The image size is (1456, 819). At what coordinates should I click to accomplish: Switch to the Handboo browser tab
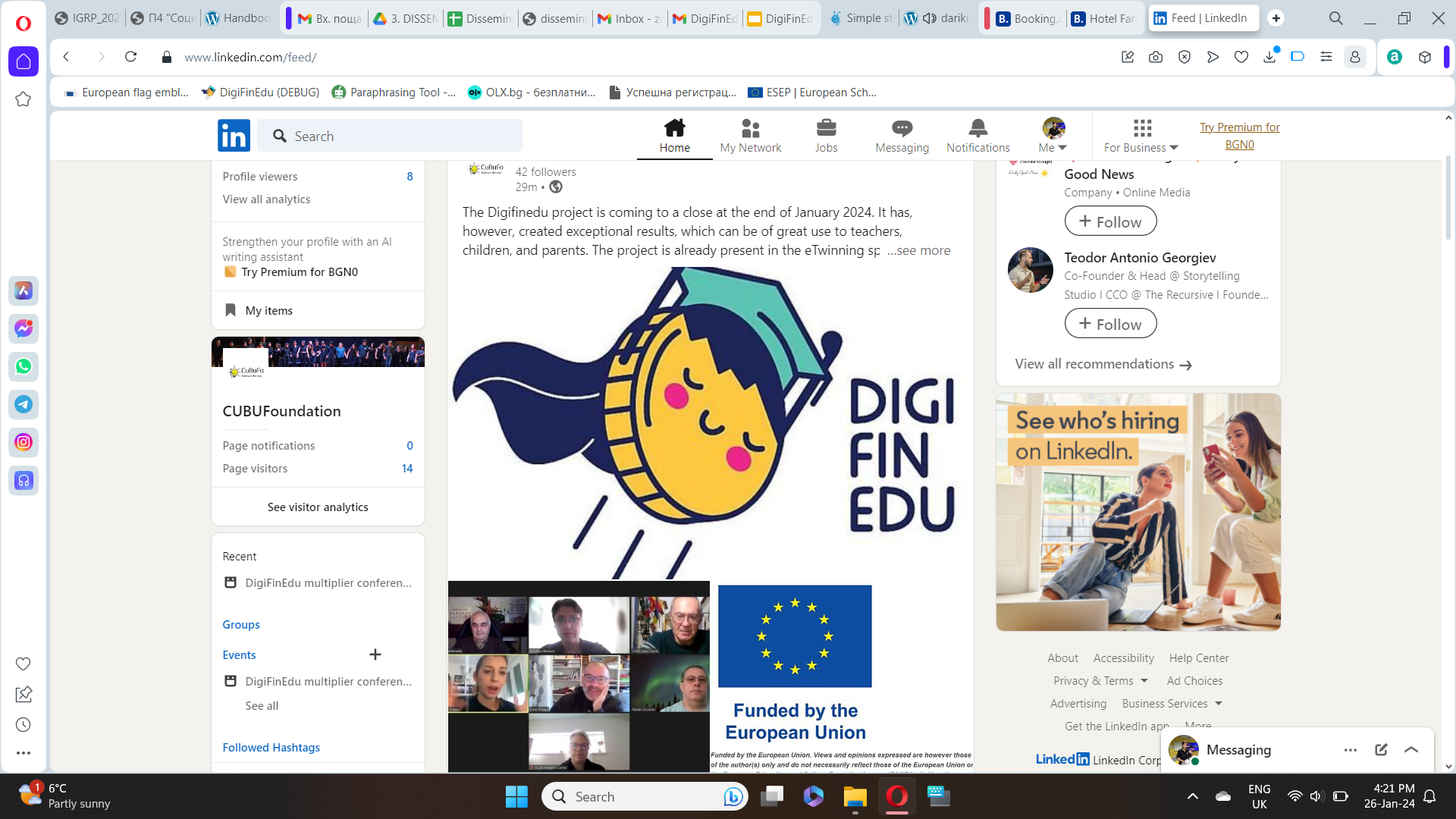tap(238, 18)
